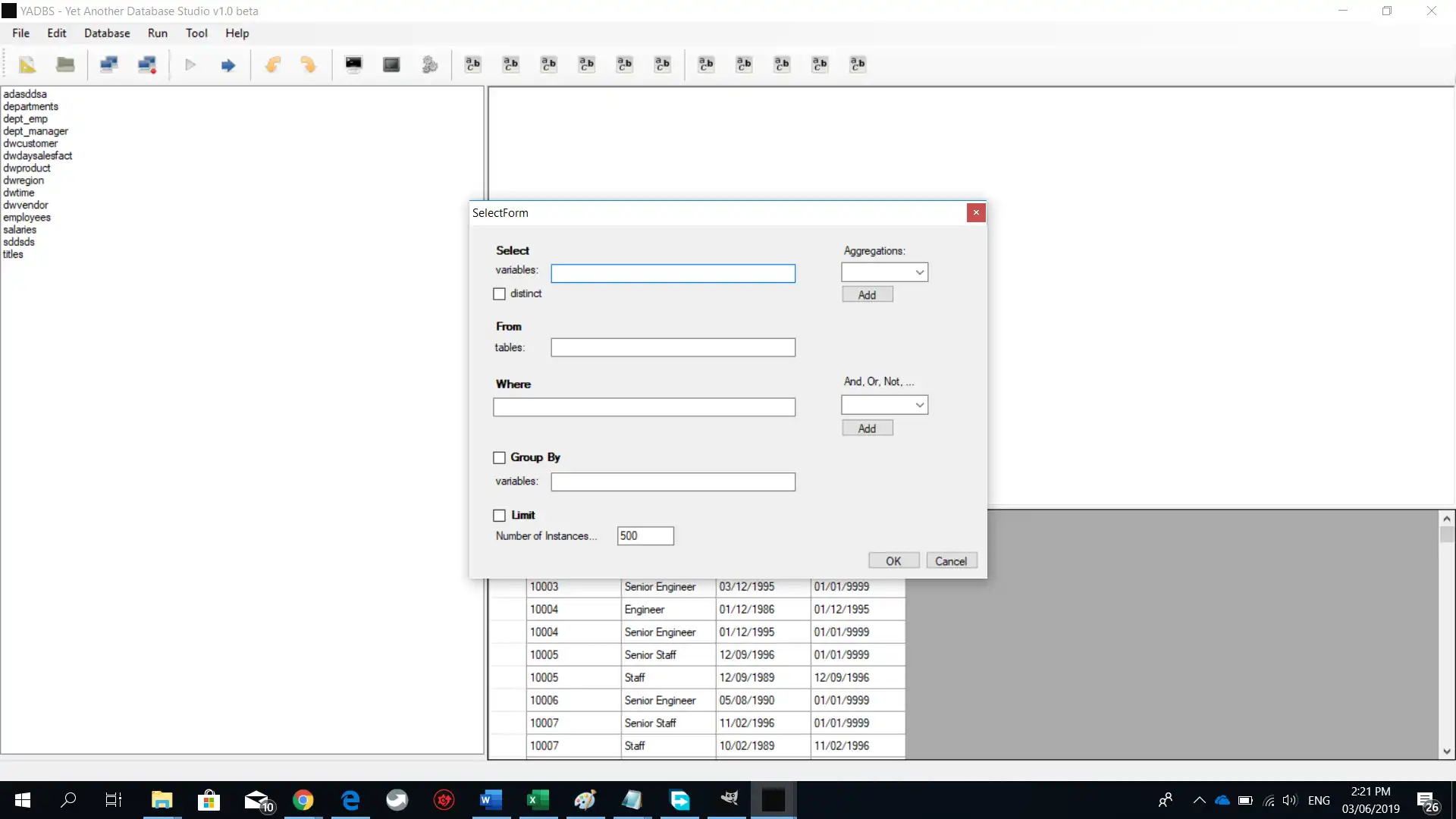Viewport: 1456px width, 819px height.
Task: Click the volume speaker tray icon
Action: (1289, 800)
